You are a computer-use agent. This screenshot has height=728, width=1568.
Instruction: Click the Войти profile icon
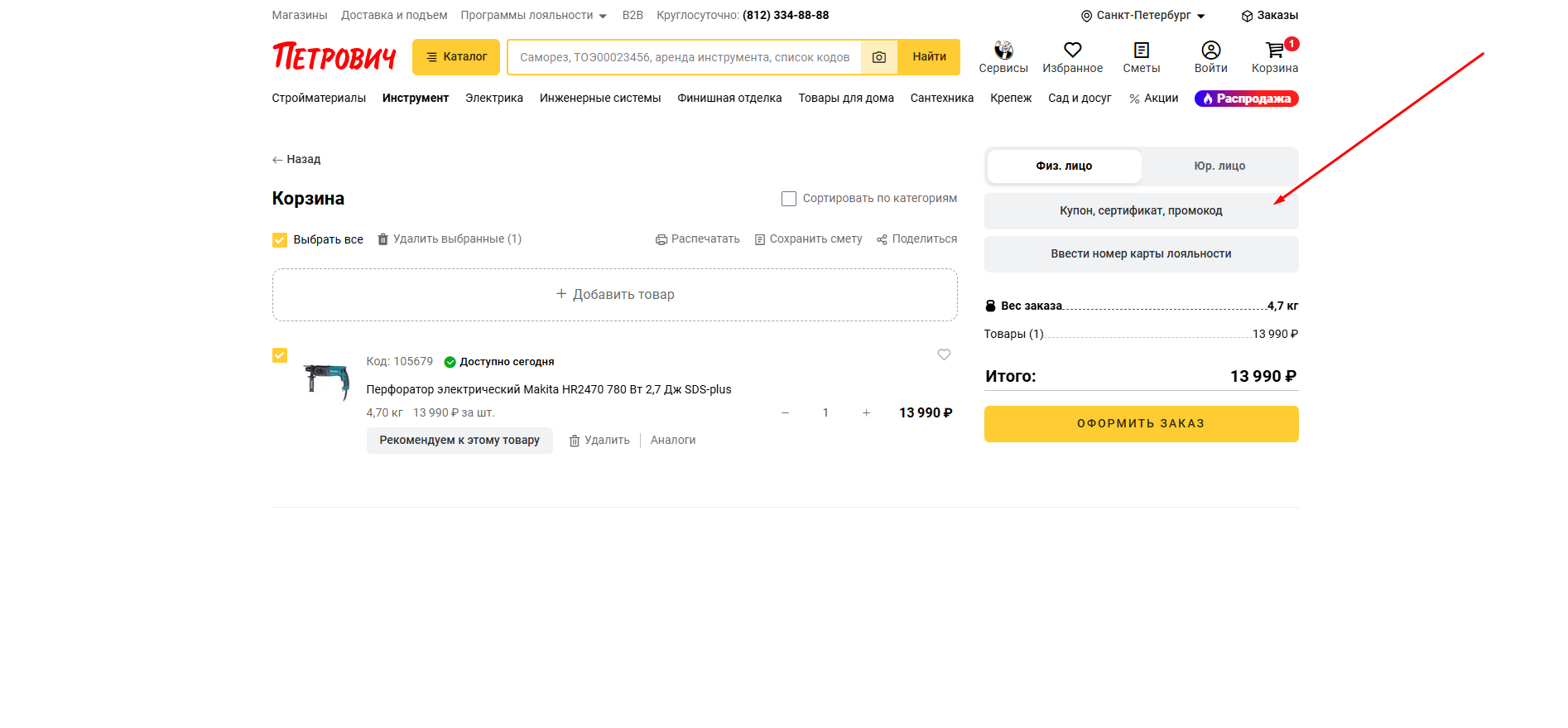pos(1210,51)
